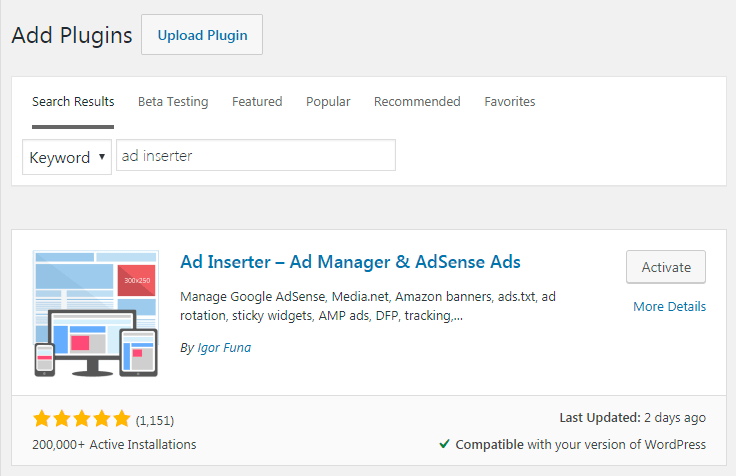Activate the Ad Inserter plugin

click(x=666, y=267)
